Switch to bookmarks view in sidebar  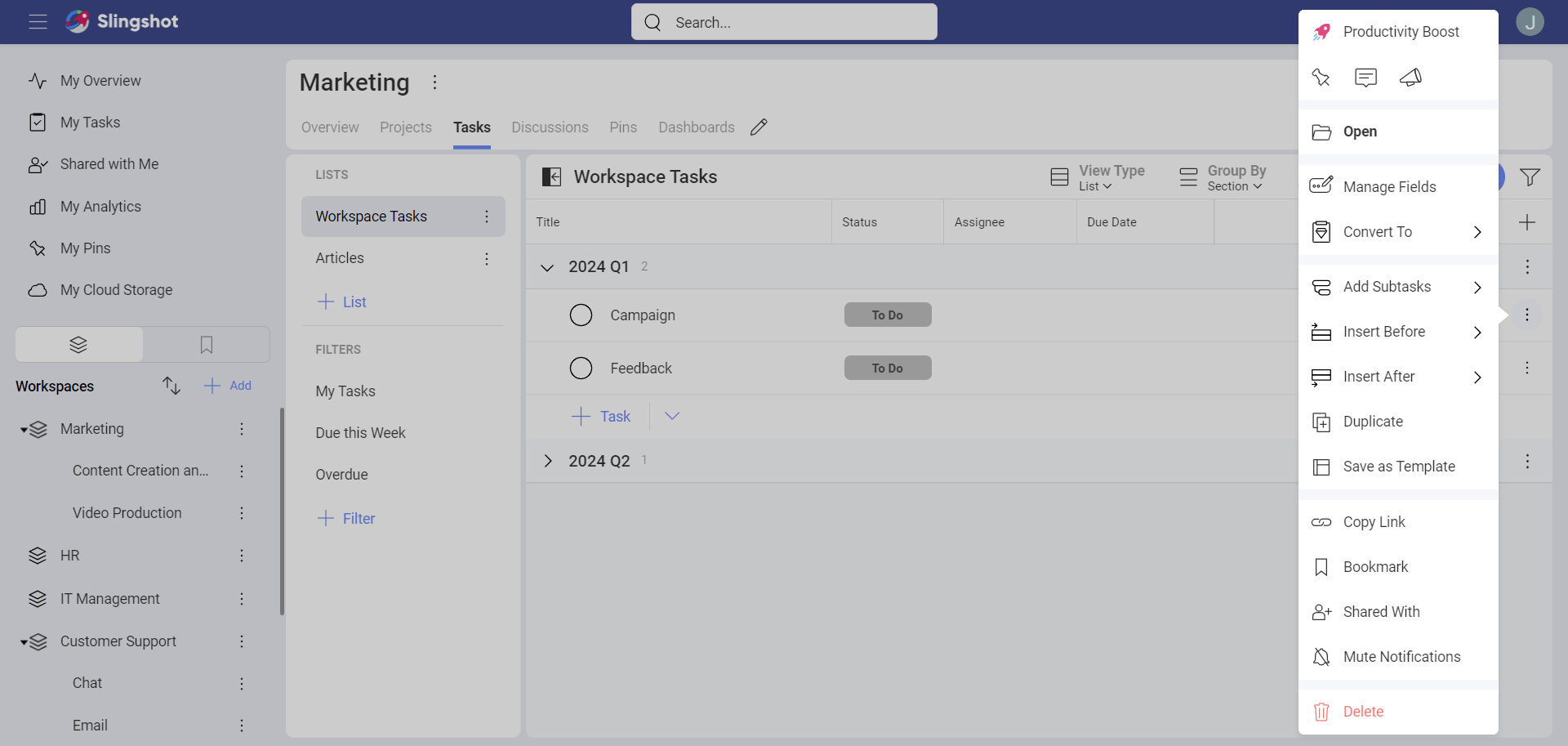(x=207, y=345)
